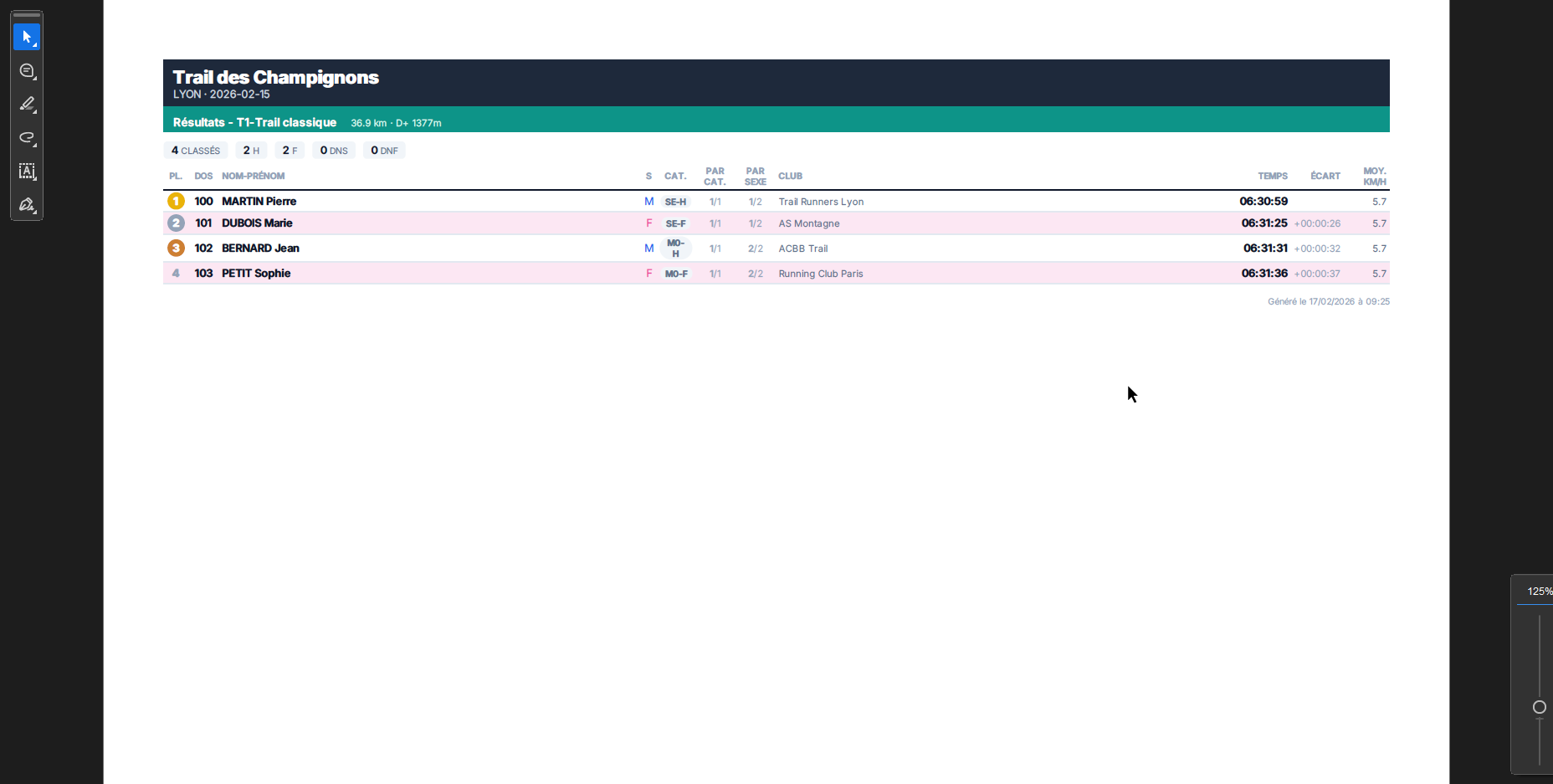Viewport: 1553px width, 784px height.
Task: Click the "0 DNS" summary chip
Action: [x=334, y=151]
